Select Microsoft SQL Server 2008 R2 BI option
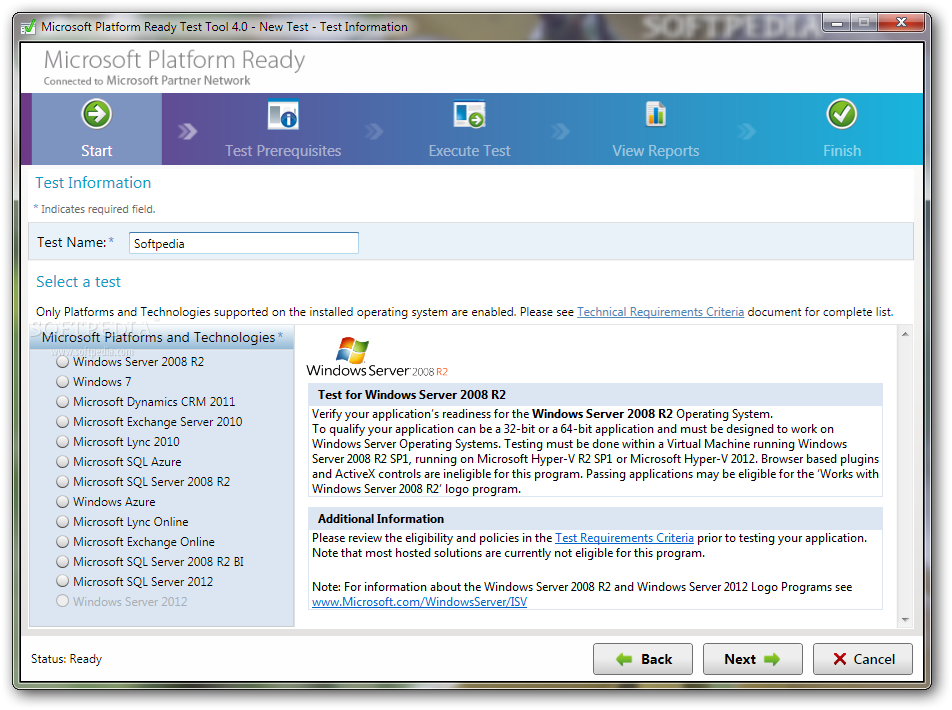The height and width of the screenshot is (710, 952). (x=62, y=562)
